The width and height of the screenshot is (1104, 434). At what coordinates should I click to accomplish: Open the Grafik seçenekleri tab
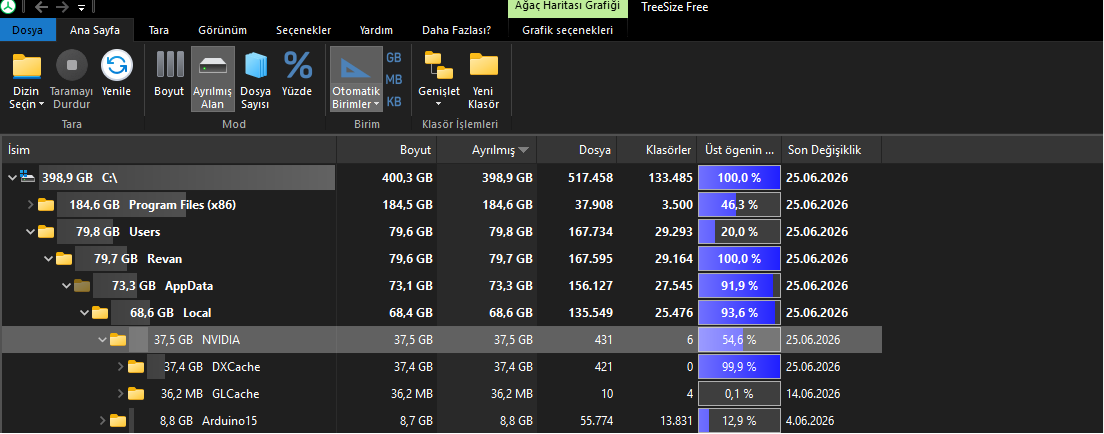[x=567, y=30]
